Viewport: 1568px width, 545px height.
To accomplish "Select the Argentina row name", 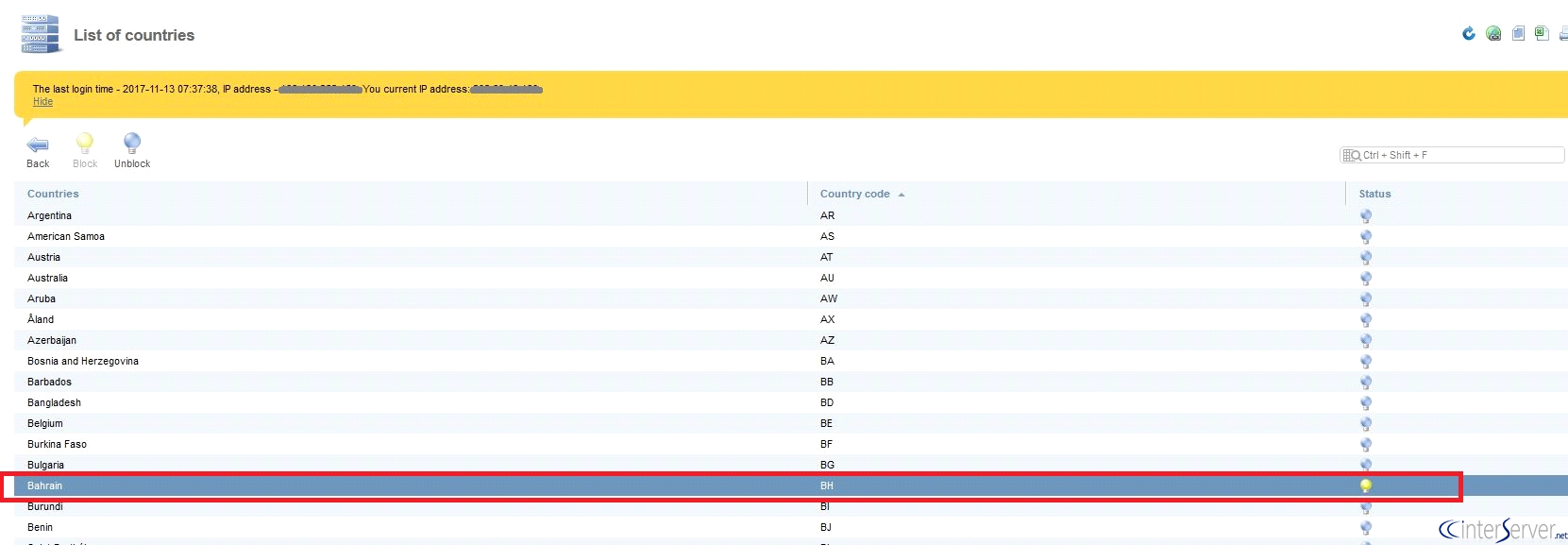I will coord(49,215).
